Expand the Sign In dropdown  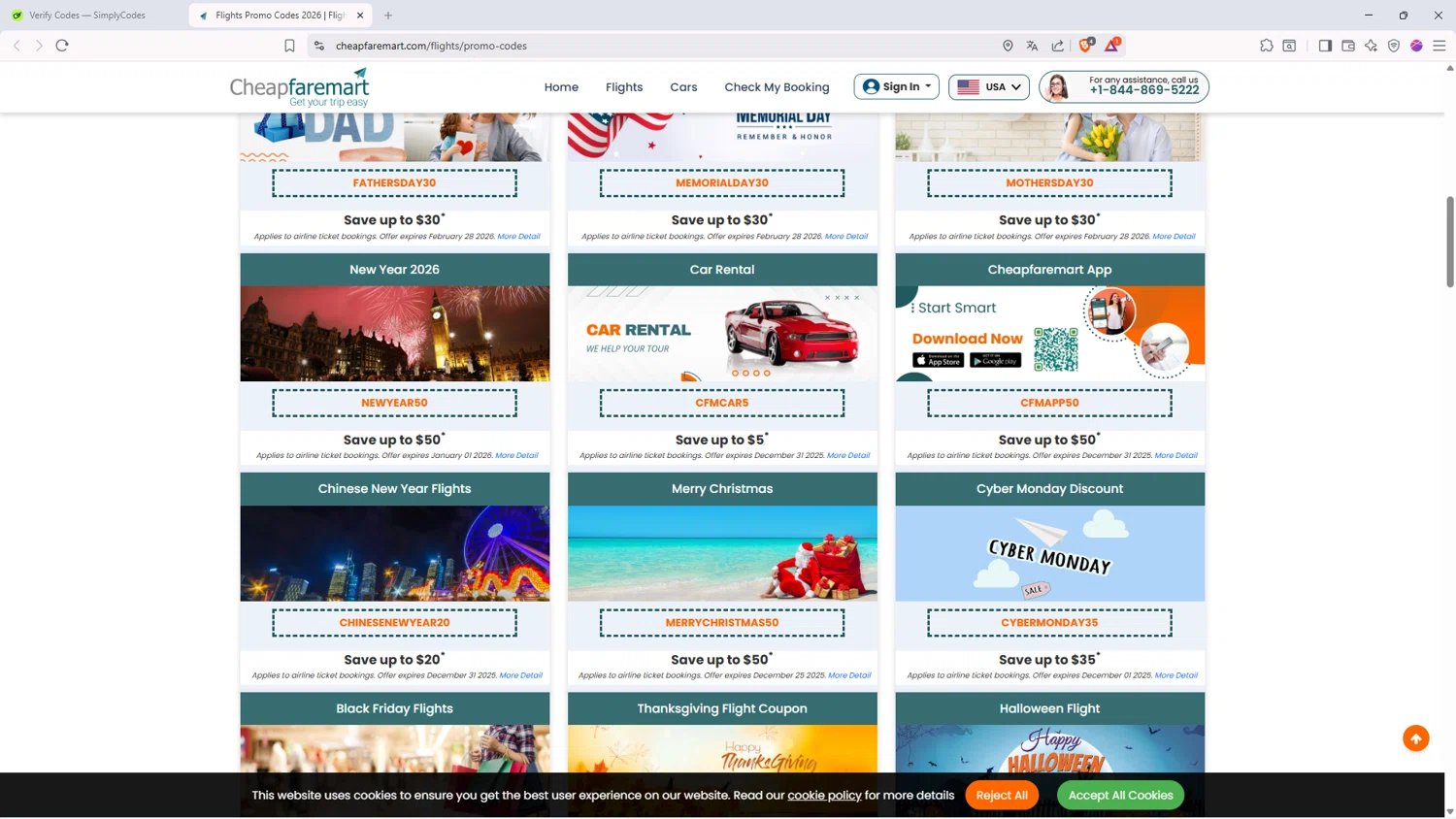(896, 86)
